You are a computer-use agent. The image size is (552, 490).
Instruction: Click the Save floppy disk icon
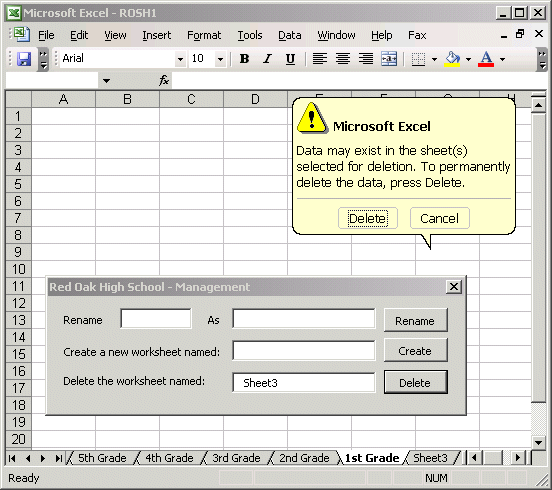click(x=24, y=59)
